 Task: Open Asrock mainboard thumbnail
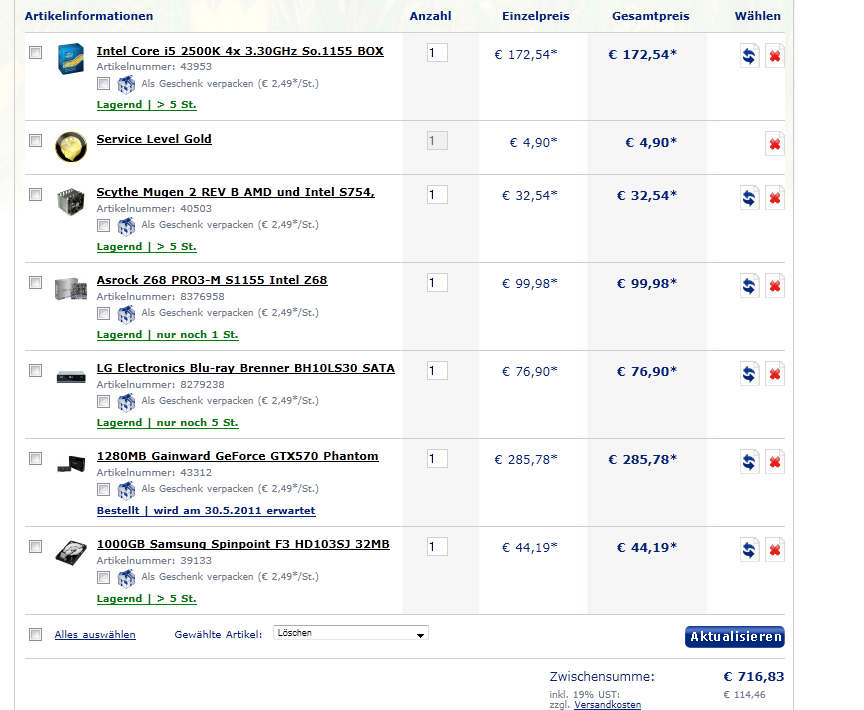click(71, 289)
